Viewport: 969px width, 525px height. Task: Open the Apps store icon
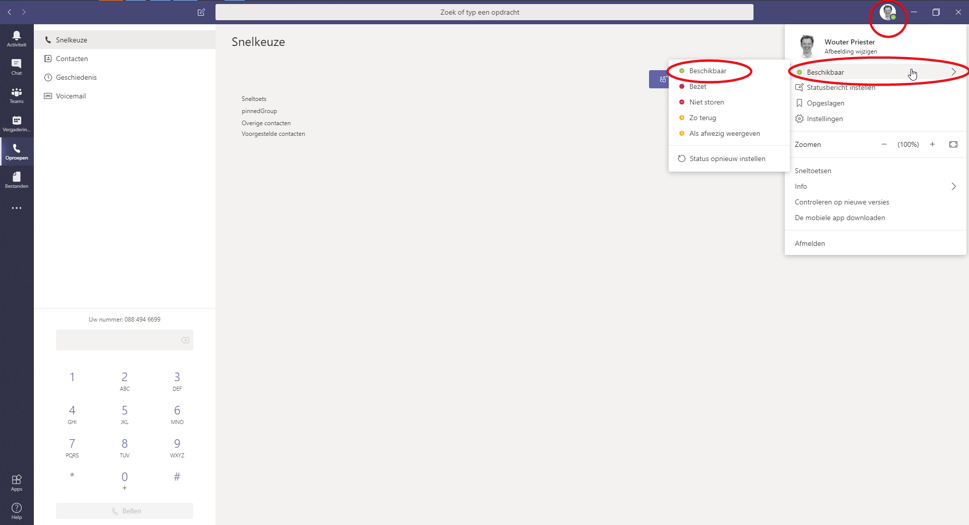17,482
